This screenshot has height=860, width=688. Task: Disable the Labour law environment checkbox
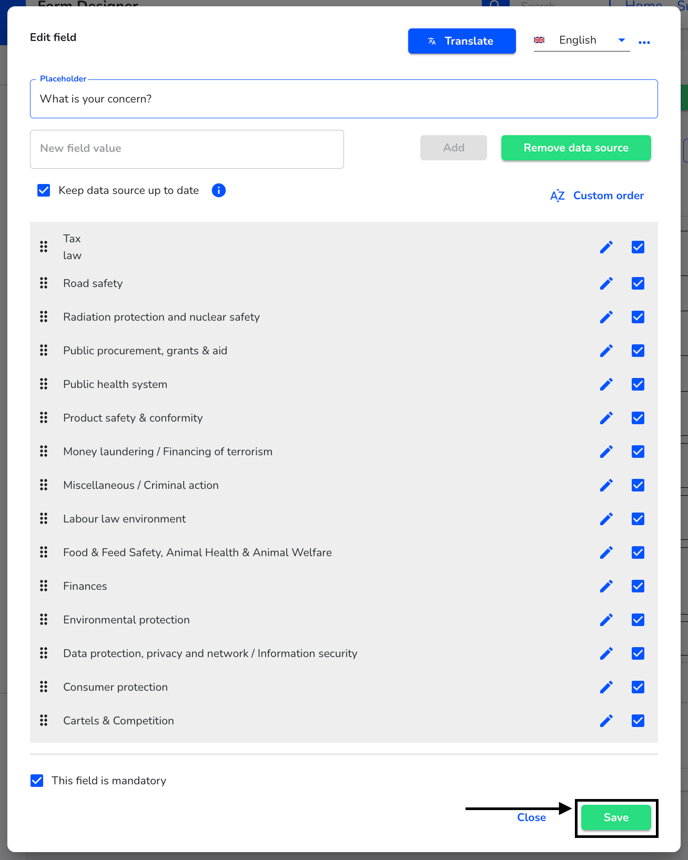638,519
